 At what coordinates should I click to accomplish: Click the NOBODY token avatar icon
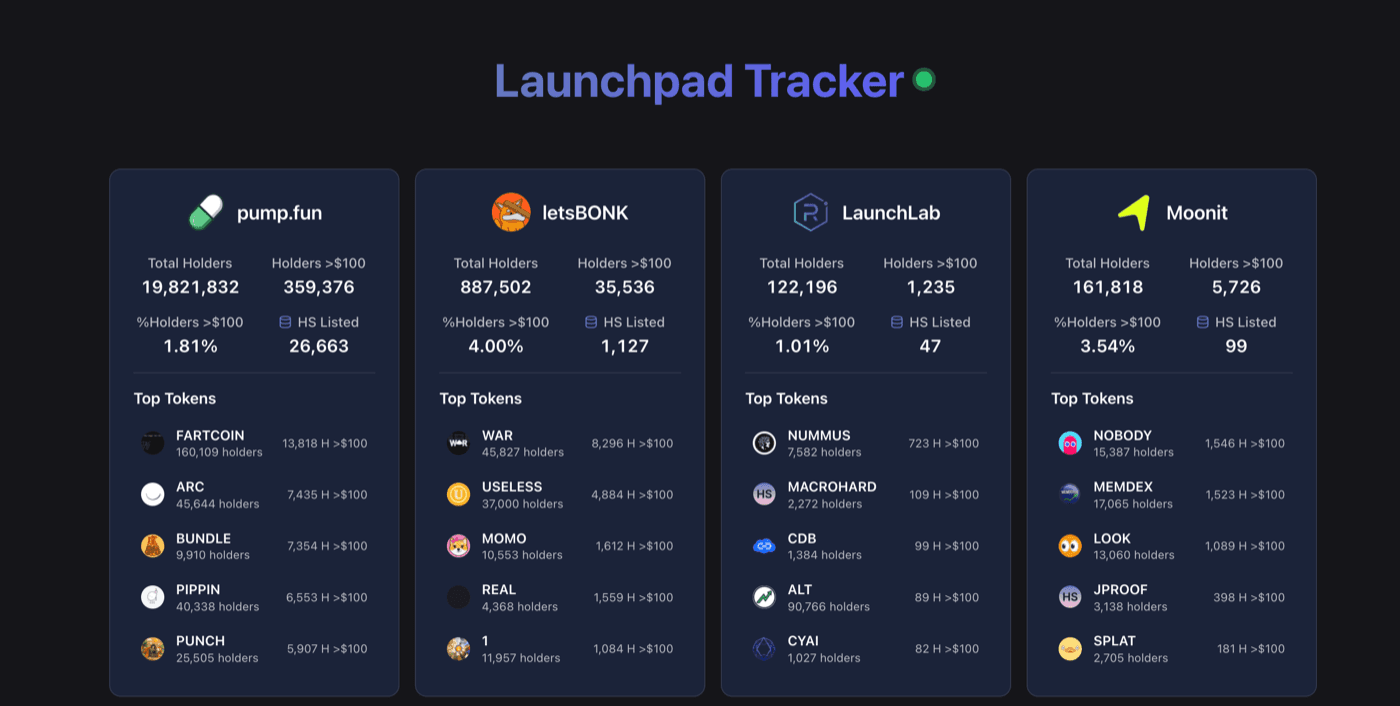click(1069, 442)
